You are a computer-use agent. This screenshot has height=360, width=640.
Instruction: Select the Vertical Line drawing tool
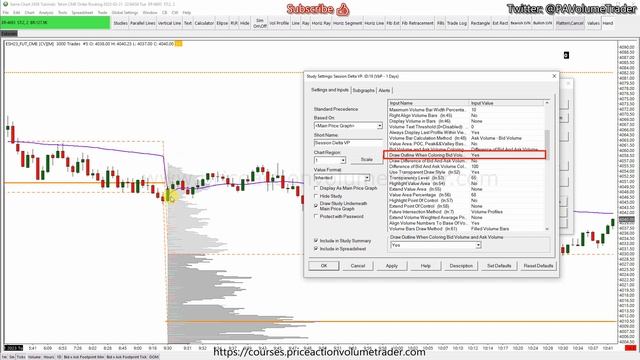tap(169, 23)
